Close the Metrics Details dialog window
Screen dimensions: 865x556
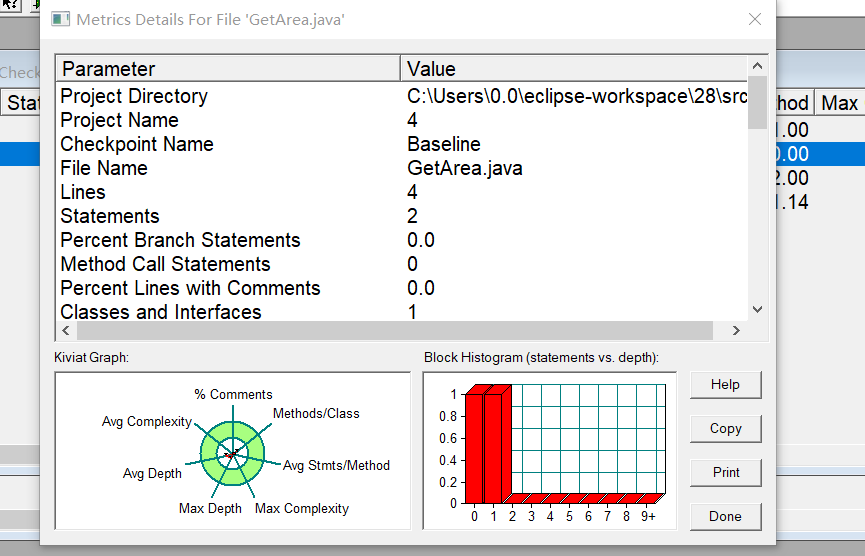pyautogui.click(x=755, y=19)
